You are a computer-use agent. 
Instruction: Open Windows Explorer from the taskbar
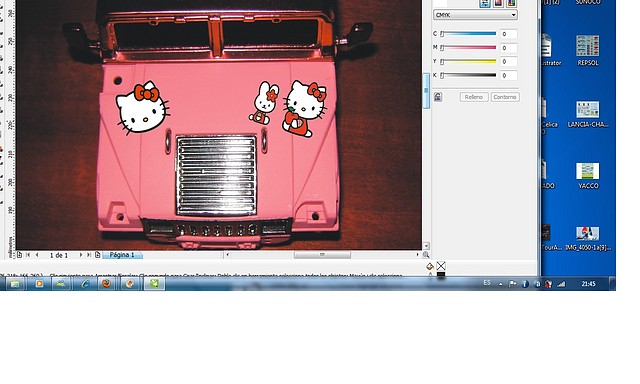tap(15, 284)
